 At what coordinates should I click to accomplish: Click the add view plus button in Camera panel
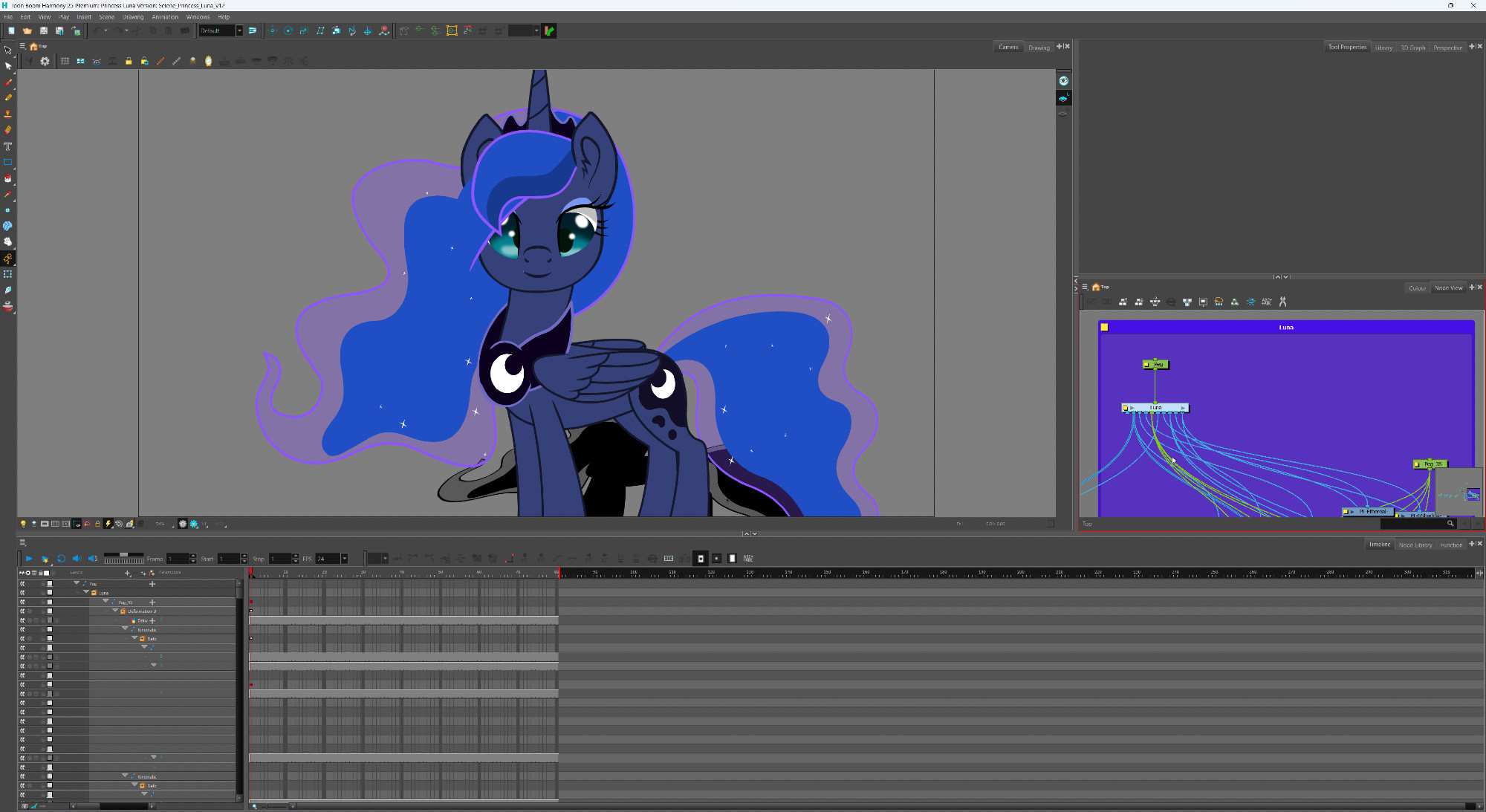click(x=1060, y=46)
